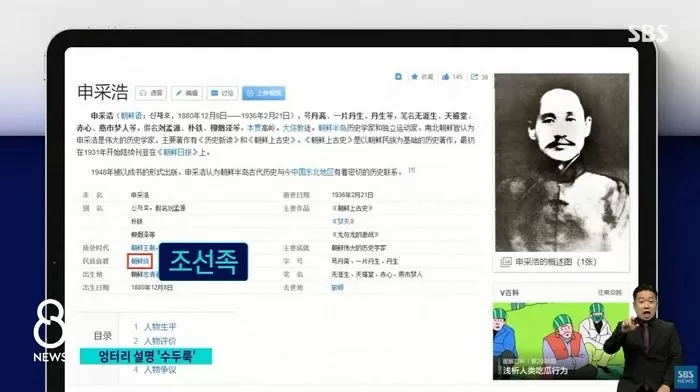Open the 本贯高灵 link in the intro
This screenshot has height=392, width=700.
tap(262, 128)
